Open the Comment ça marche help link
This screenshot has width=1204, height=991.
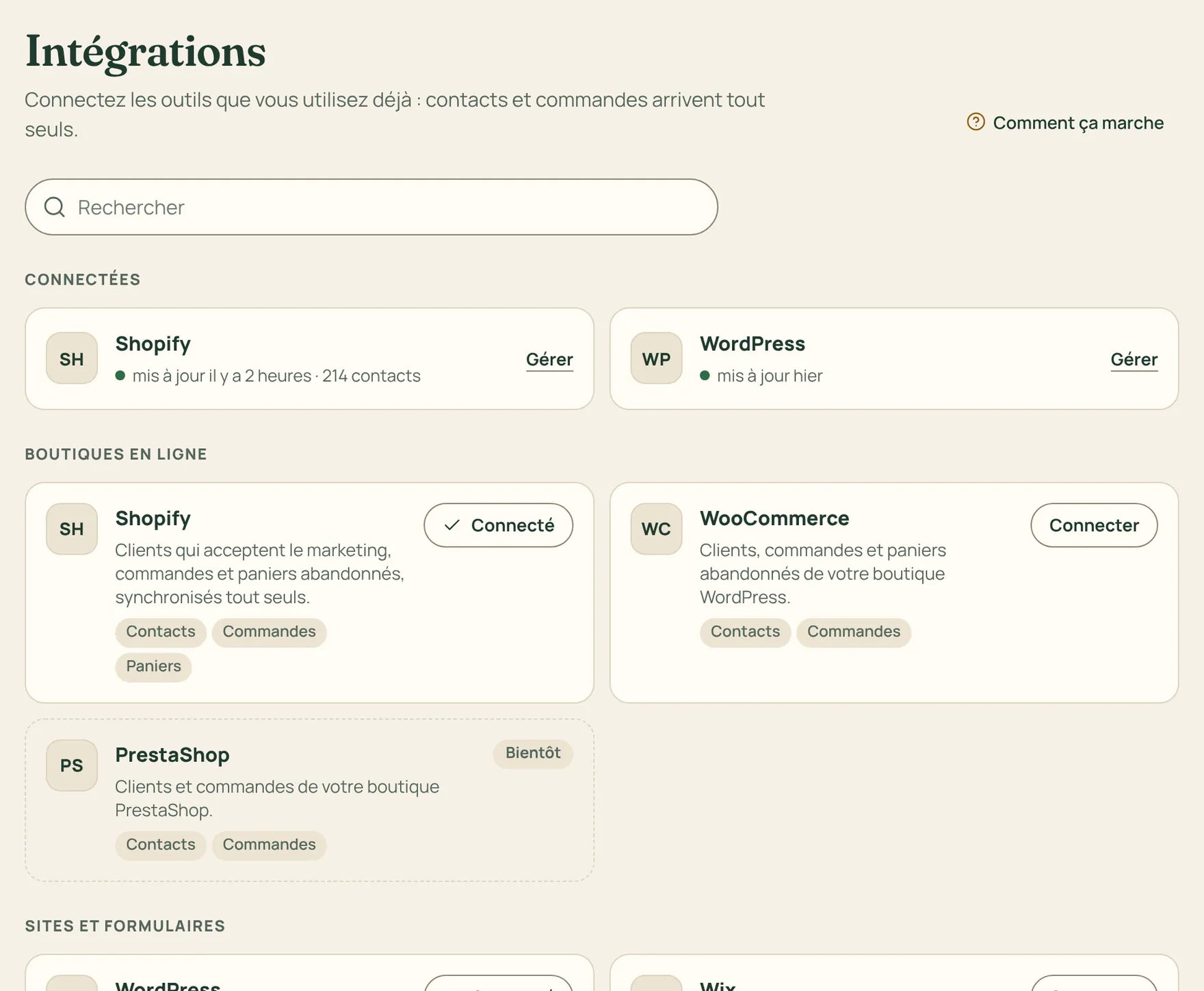1065,122
